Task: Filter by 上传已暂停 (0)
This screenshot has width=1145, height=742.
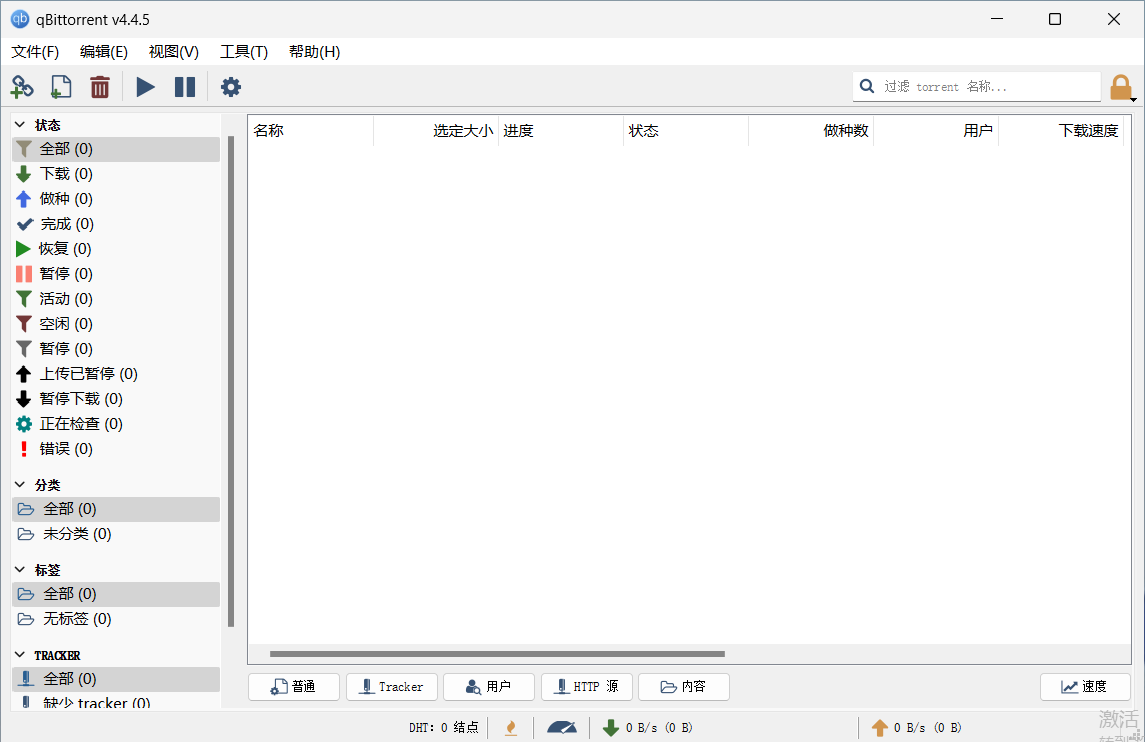Action: (x=116, y=374)
